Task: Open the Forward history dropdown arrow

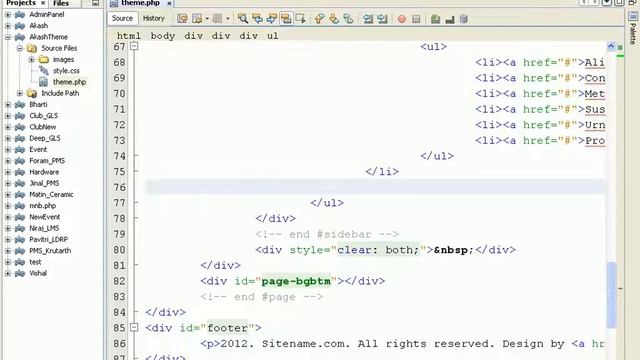Action: coord(227,19)
